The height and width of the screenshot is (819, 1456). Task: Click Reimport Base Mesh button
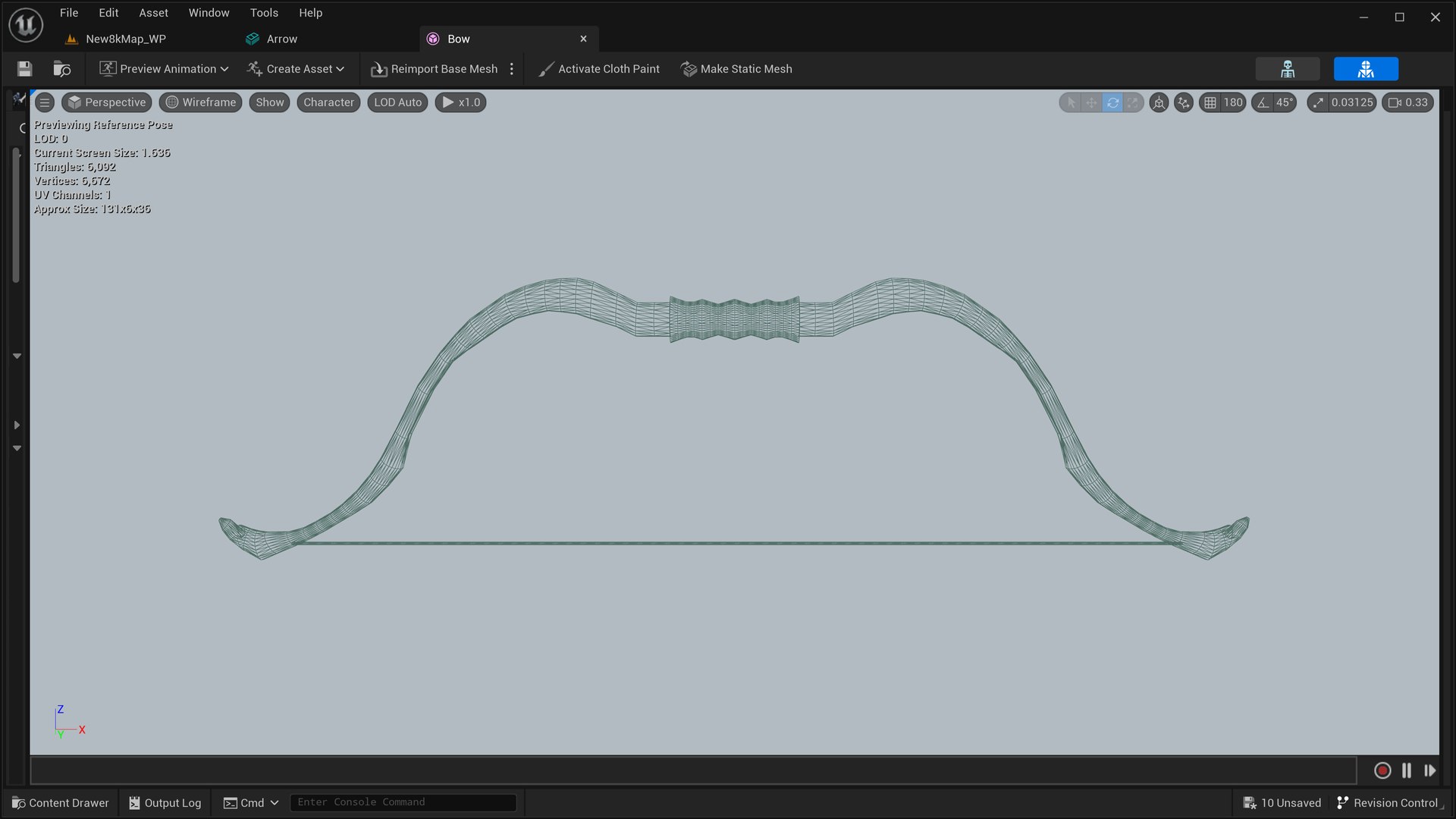(x=434, y=69)
